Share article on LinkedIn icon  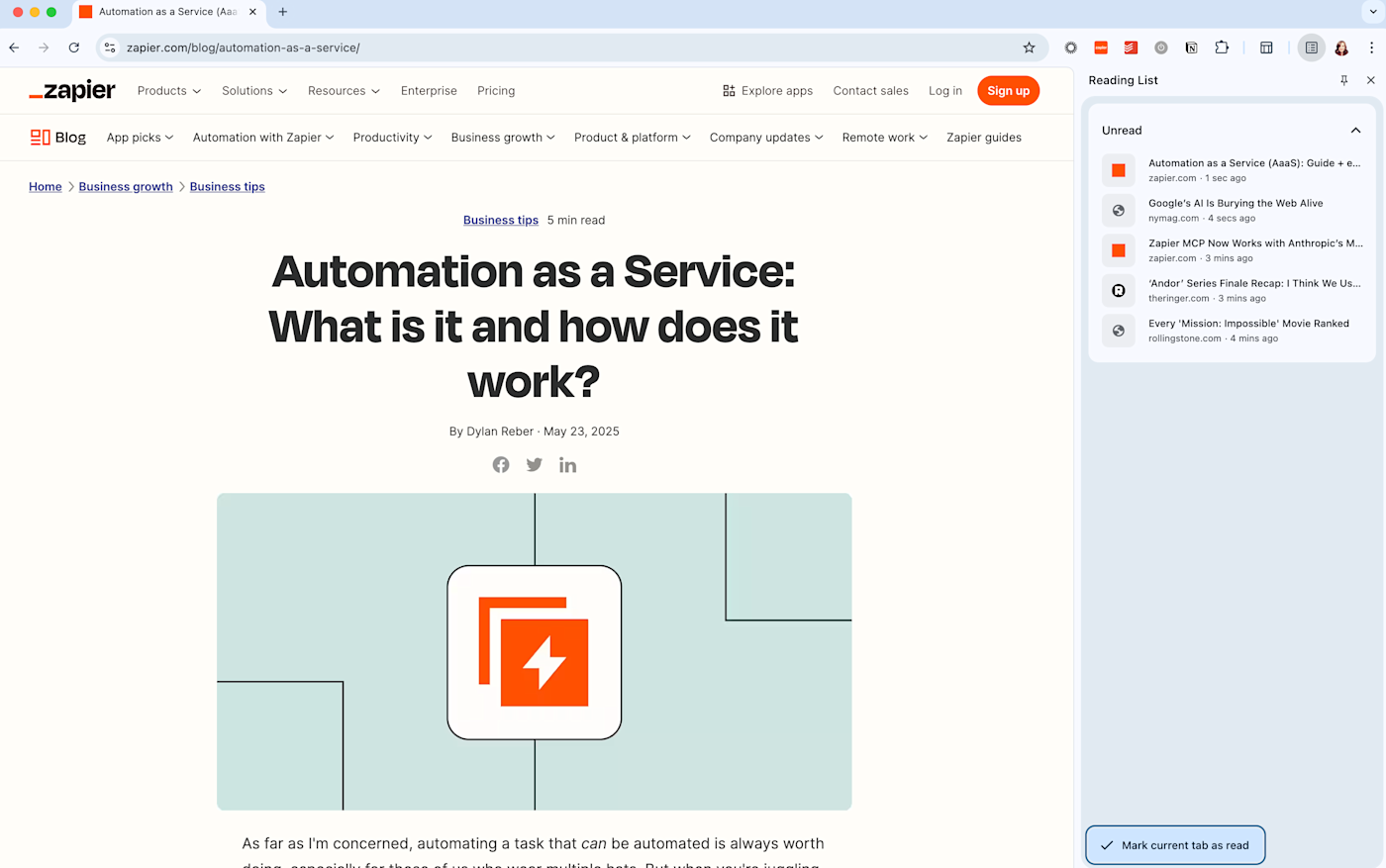click(x=567, y=465)
